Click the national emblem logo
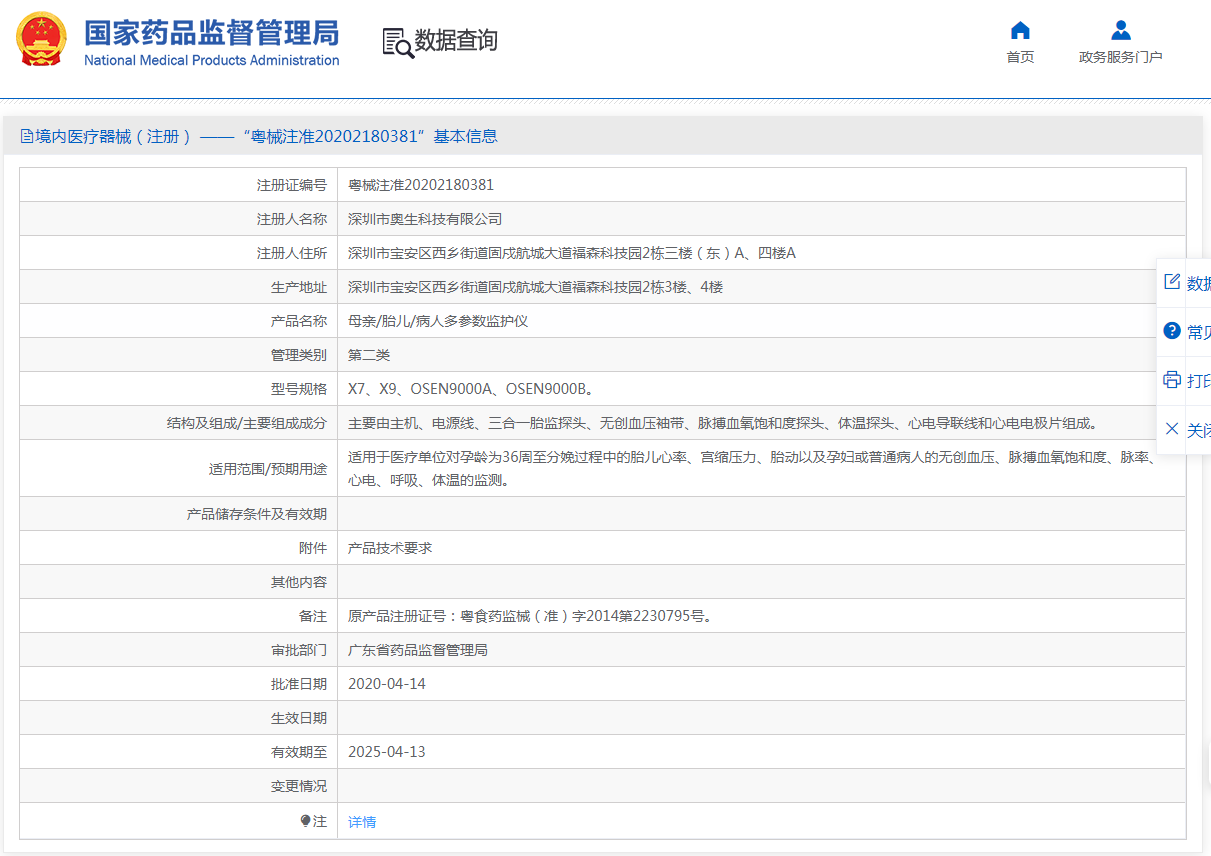Image resolution: width=1211 pixels, height=856 pixels. pyautogui.click(x=42, y=40)
